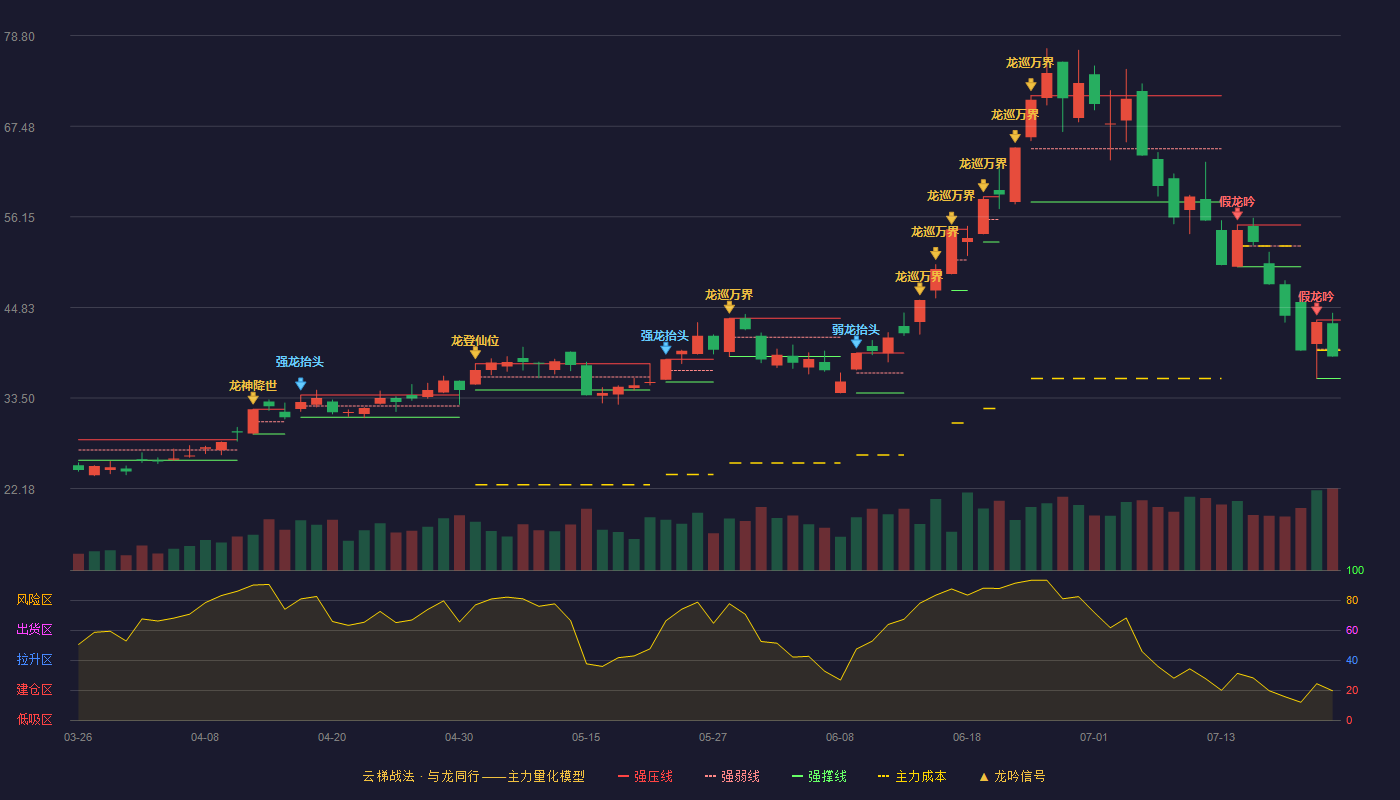Click the 60 indicator scale label
The height and width of the screenshot is (800, 1400).
(x=1351, y=631)
